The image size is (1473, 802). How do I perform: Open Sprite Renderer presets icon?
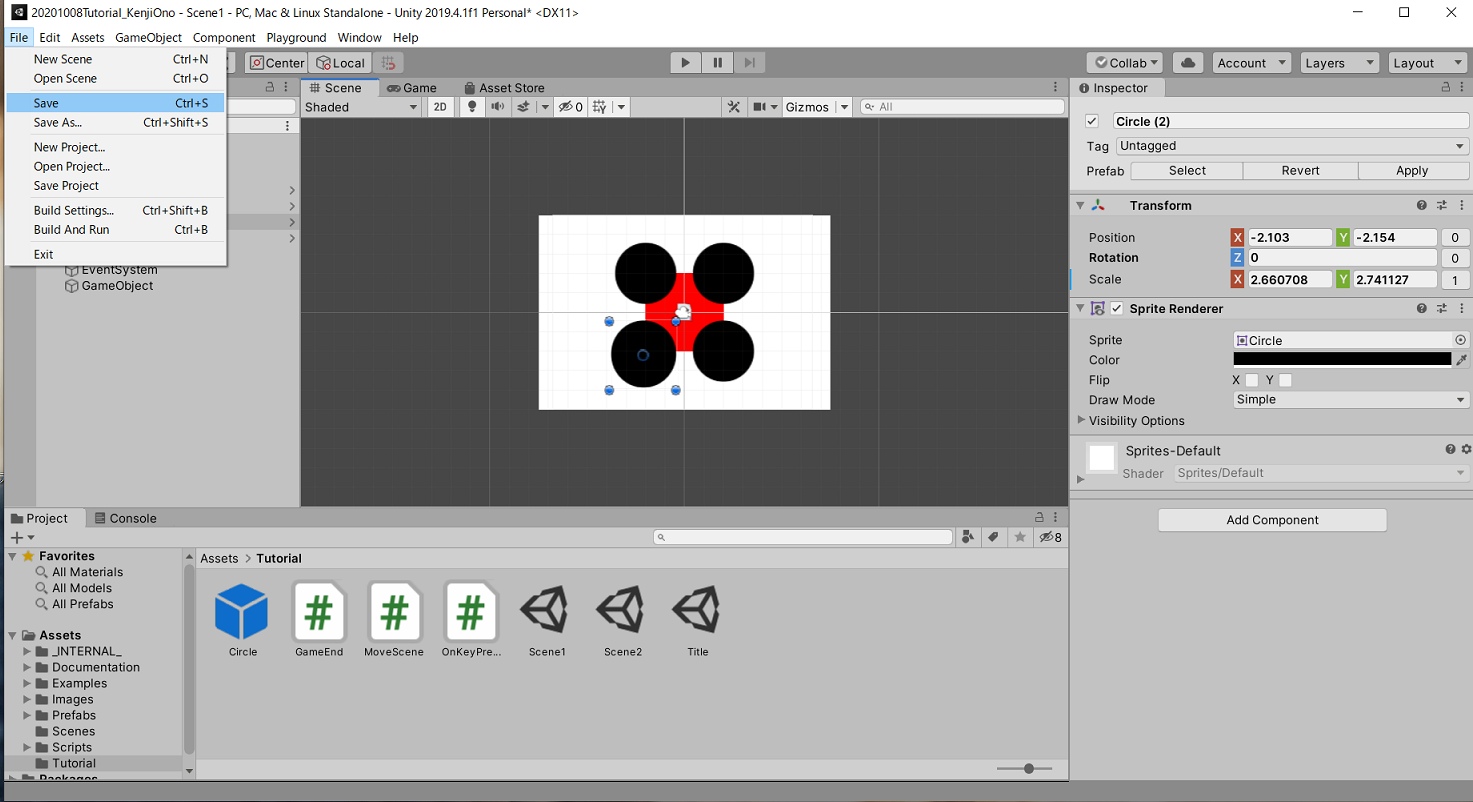click(x=1442, y=309)
